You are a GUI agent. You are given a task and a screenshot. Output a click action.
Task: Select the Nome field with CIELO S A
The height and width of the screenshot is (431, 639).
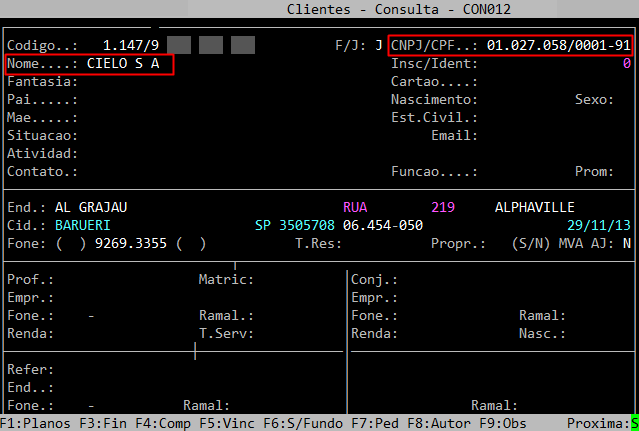pyautogui.click(x=123, y=64)
